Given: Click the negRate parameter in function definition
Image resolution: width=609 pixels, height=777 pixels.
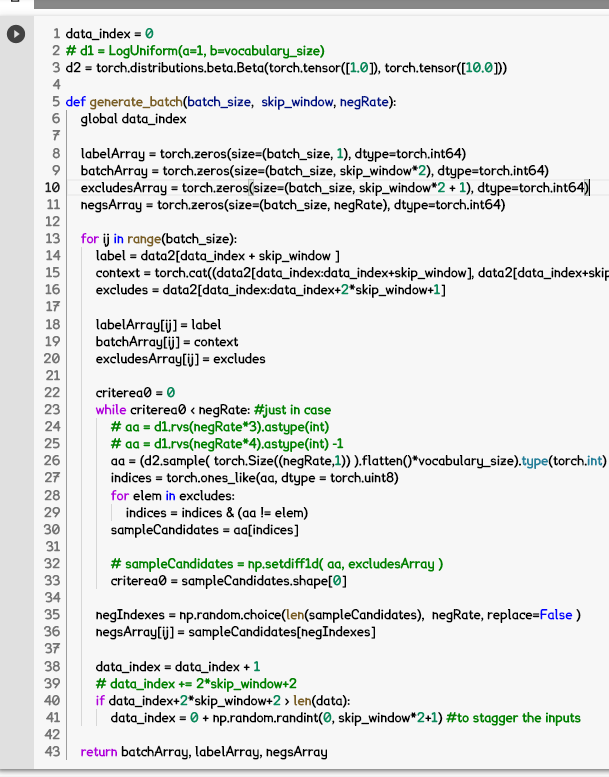Looking at the screenshot, I should point(364,102).
